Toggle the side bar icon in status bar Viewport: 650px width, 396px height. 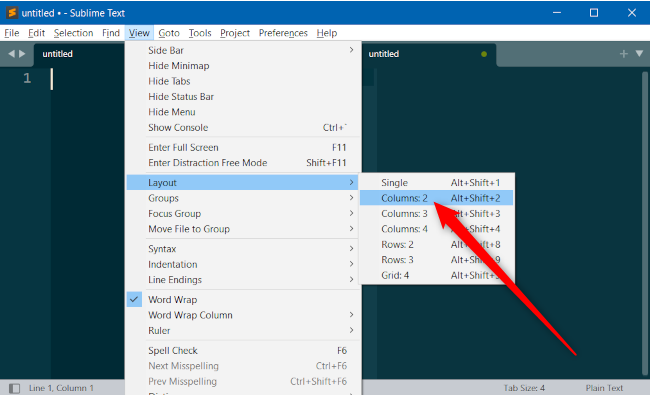point(15,388)
